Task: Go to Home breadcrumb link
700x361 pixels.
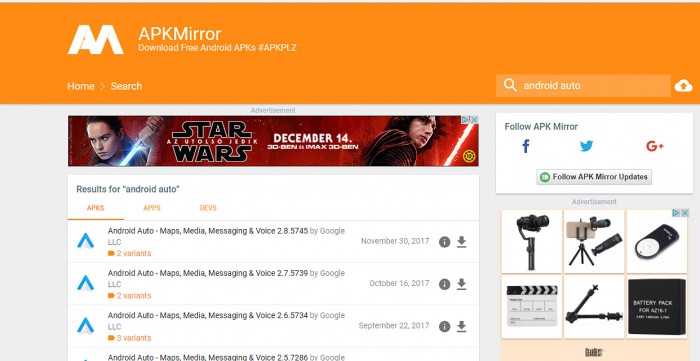Action: (x=81, y=86)
